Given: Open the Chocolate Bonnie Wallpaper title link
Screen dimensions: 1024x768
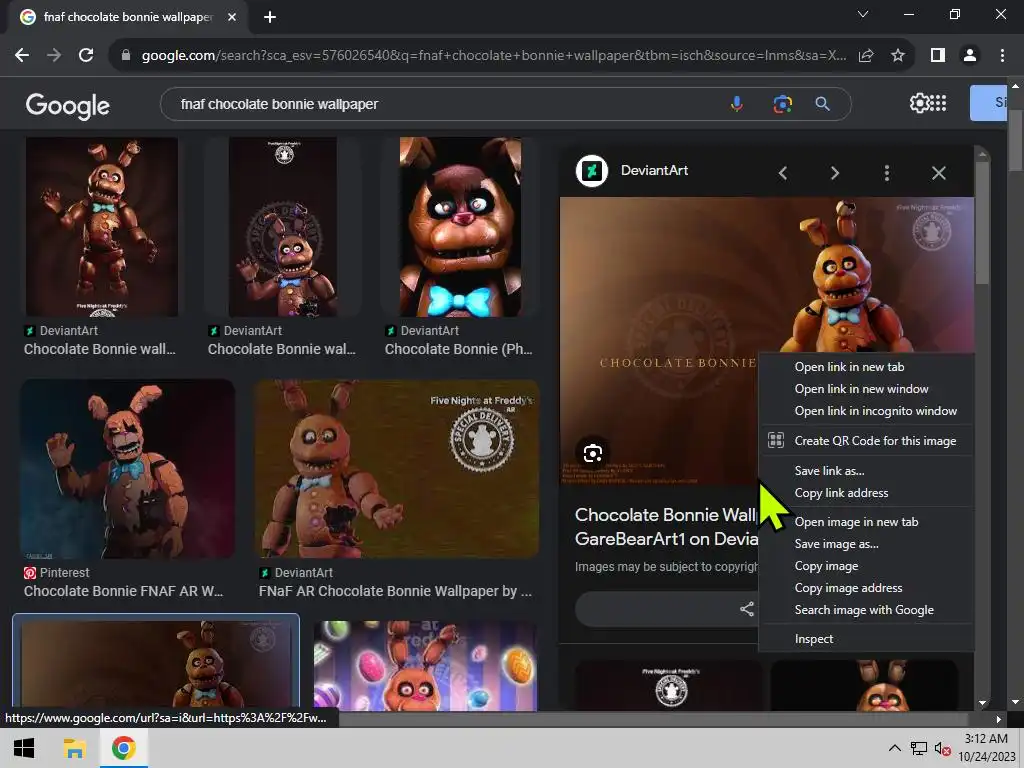Looking at the screenshot, I should pos(666,526).
